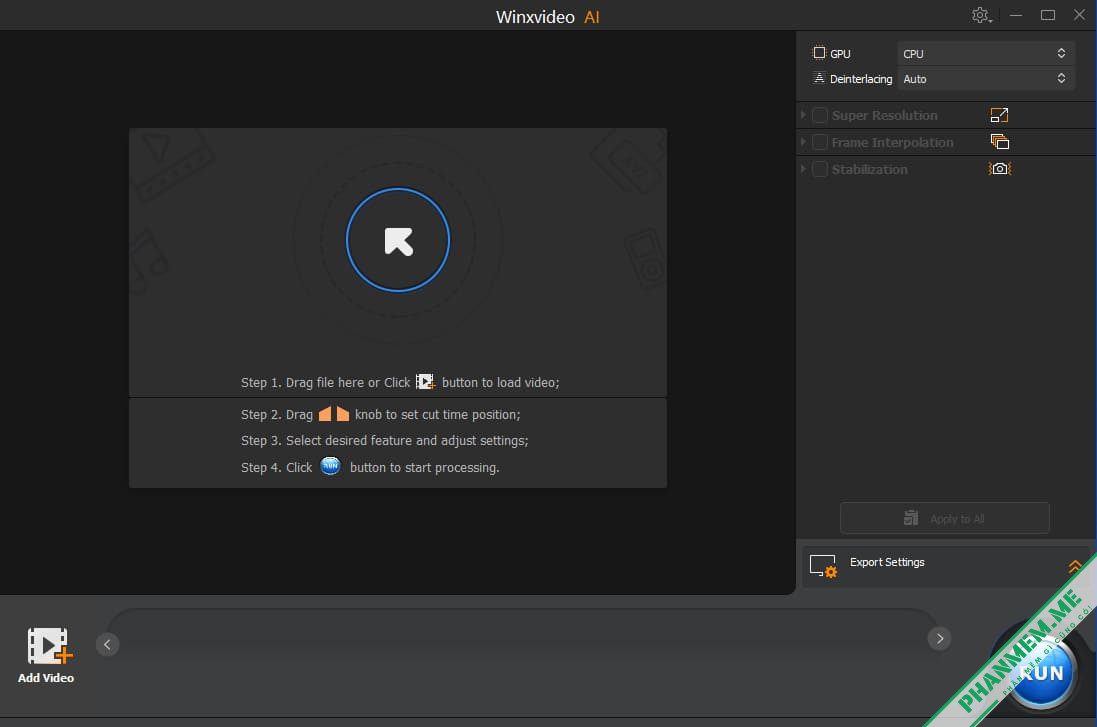This screenshot has height=727, width=1097.
Task: Click the Stabilization label
Action: (x=869, y=169)
